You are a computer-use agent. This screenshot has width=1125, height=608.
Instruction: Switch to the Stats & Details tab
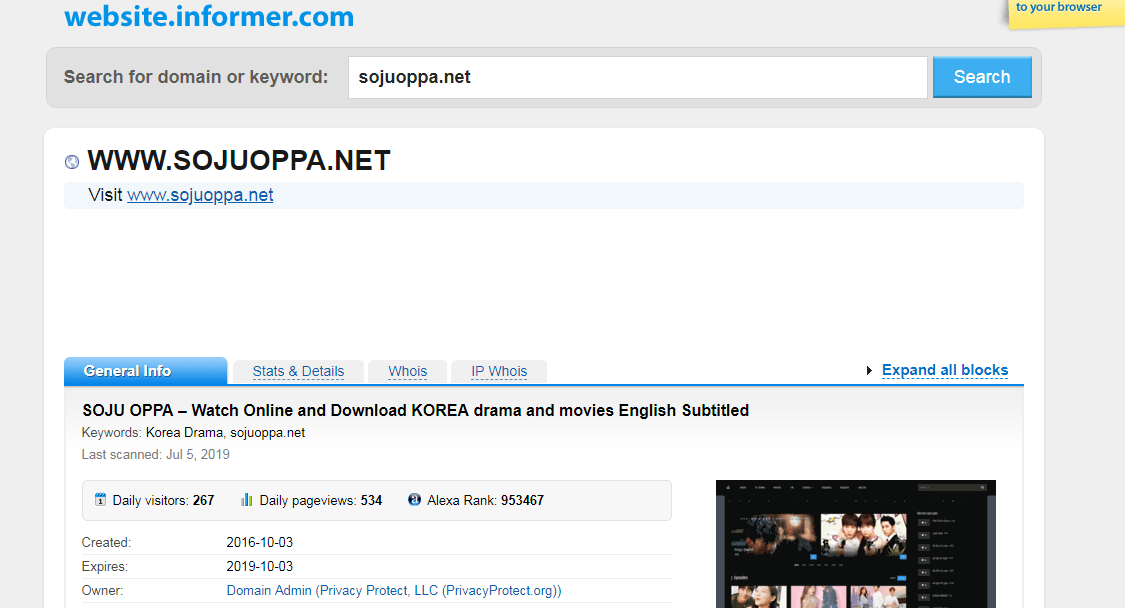(x=298, y=371)
